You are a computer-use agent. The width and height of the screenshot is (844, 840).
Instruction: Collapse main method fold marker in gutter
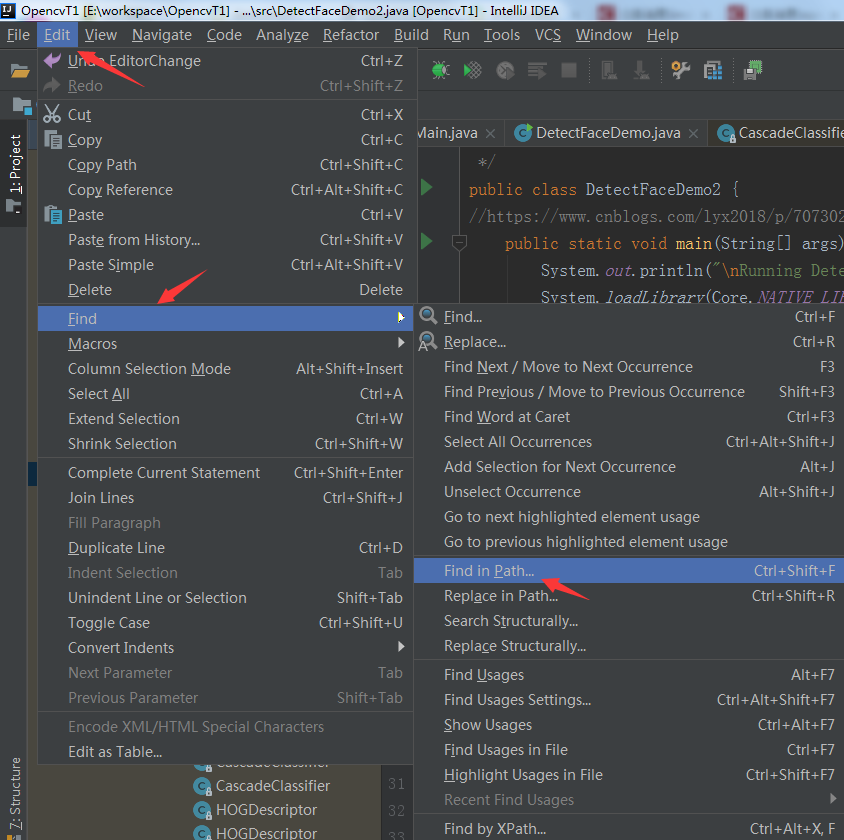pos(459,242)
